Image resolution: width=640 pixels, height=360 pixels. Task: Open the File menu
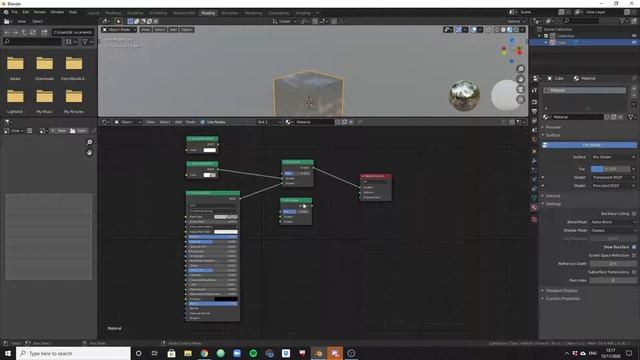point(15,12)
